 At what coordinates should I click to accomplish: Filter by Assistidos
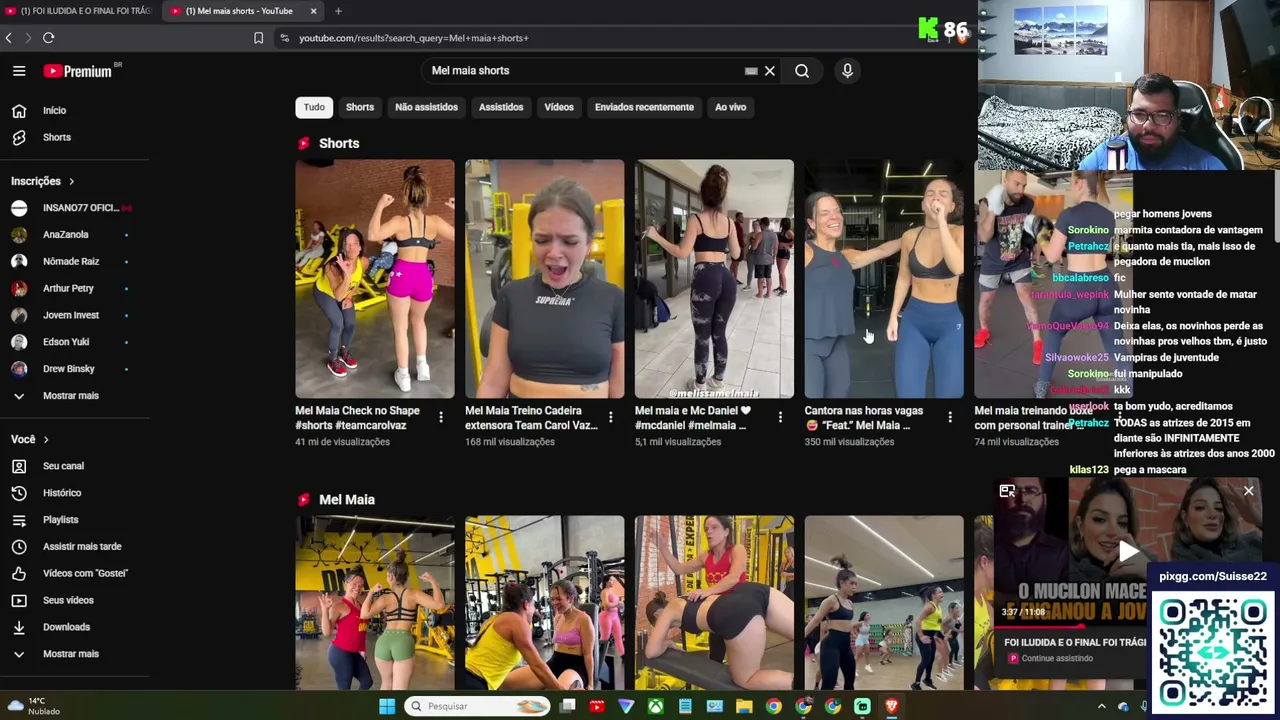501,107
